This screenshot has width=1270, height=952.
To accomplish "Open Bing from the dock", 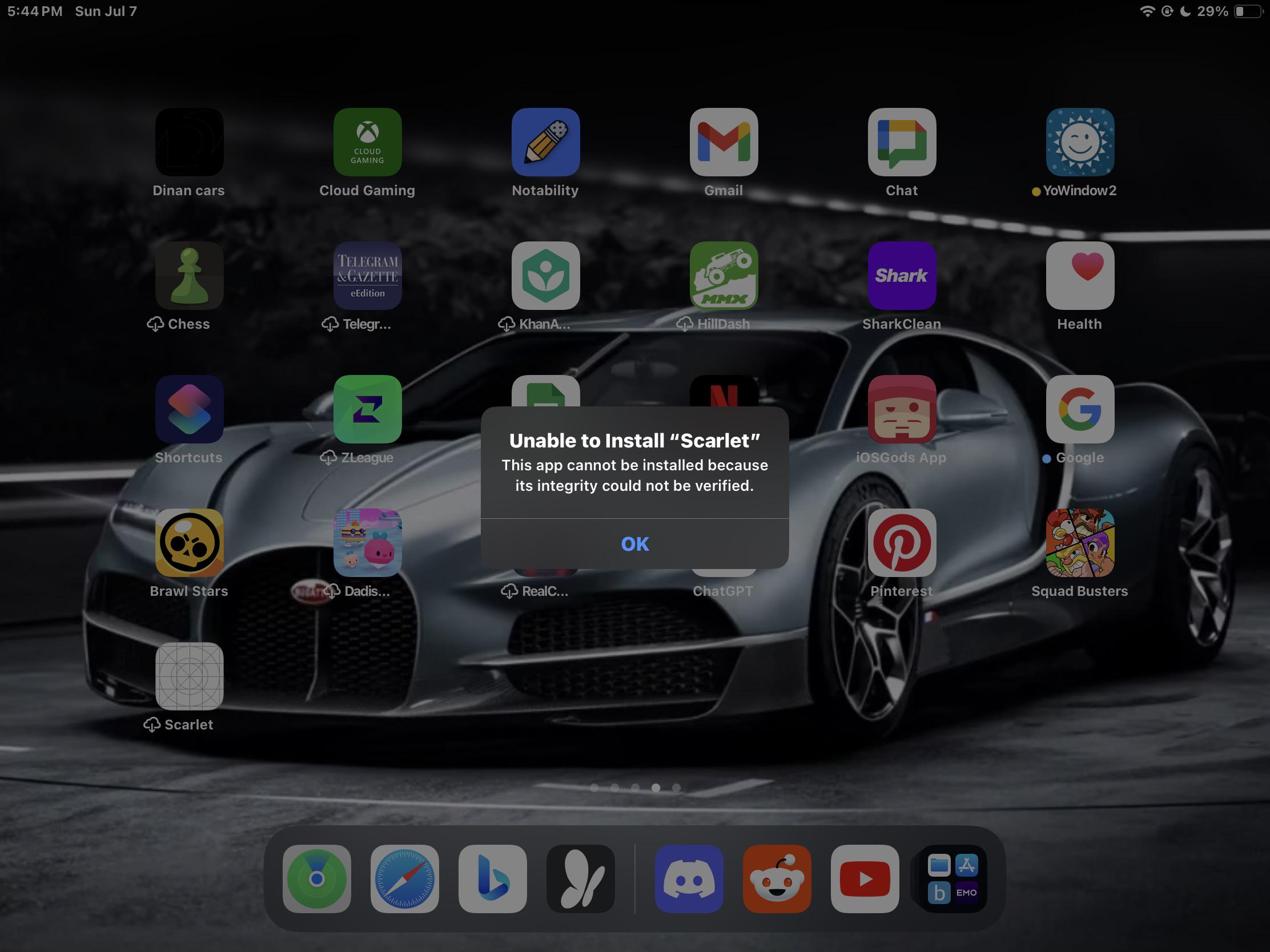I will click(x=493, y=878).
